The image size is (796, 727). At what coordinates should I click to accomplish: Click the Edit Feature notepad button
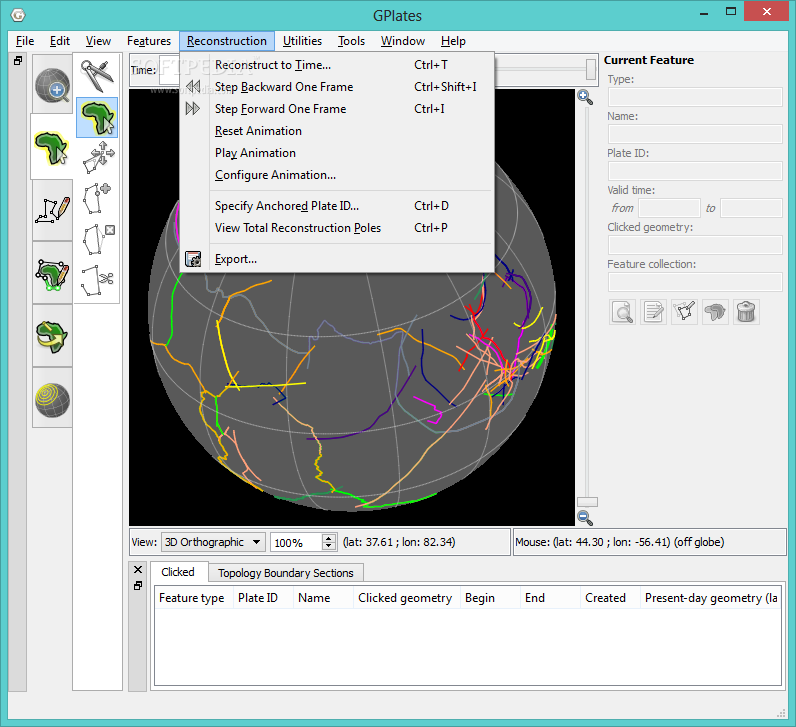(x=653, y=312)
